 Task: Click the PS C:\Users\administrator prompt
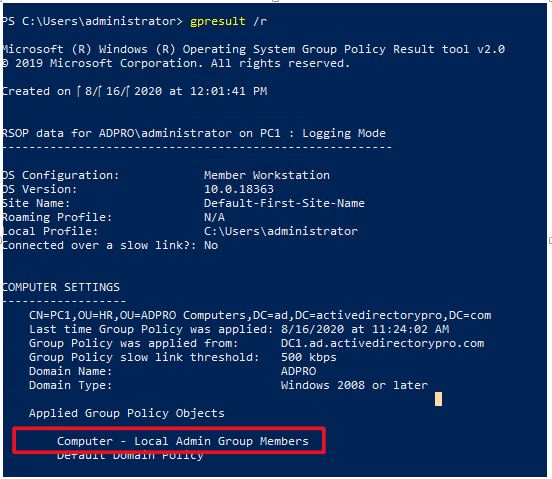(92, 21)
